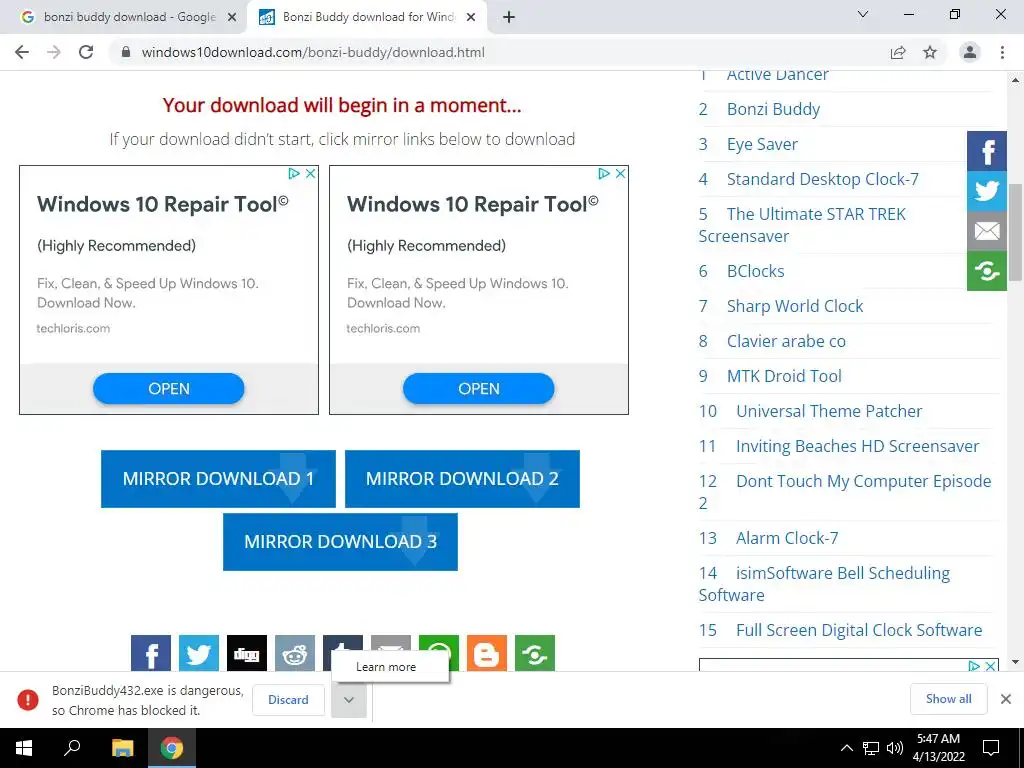Open The Ultimate STAR TREK Screensaver link
The image size is (1024, 768).
802,225
